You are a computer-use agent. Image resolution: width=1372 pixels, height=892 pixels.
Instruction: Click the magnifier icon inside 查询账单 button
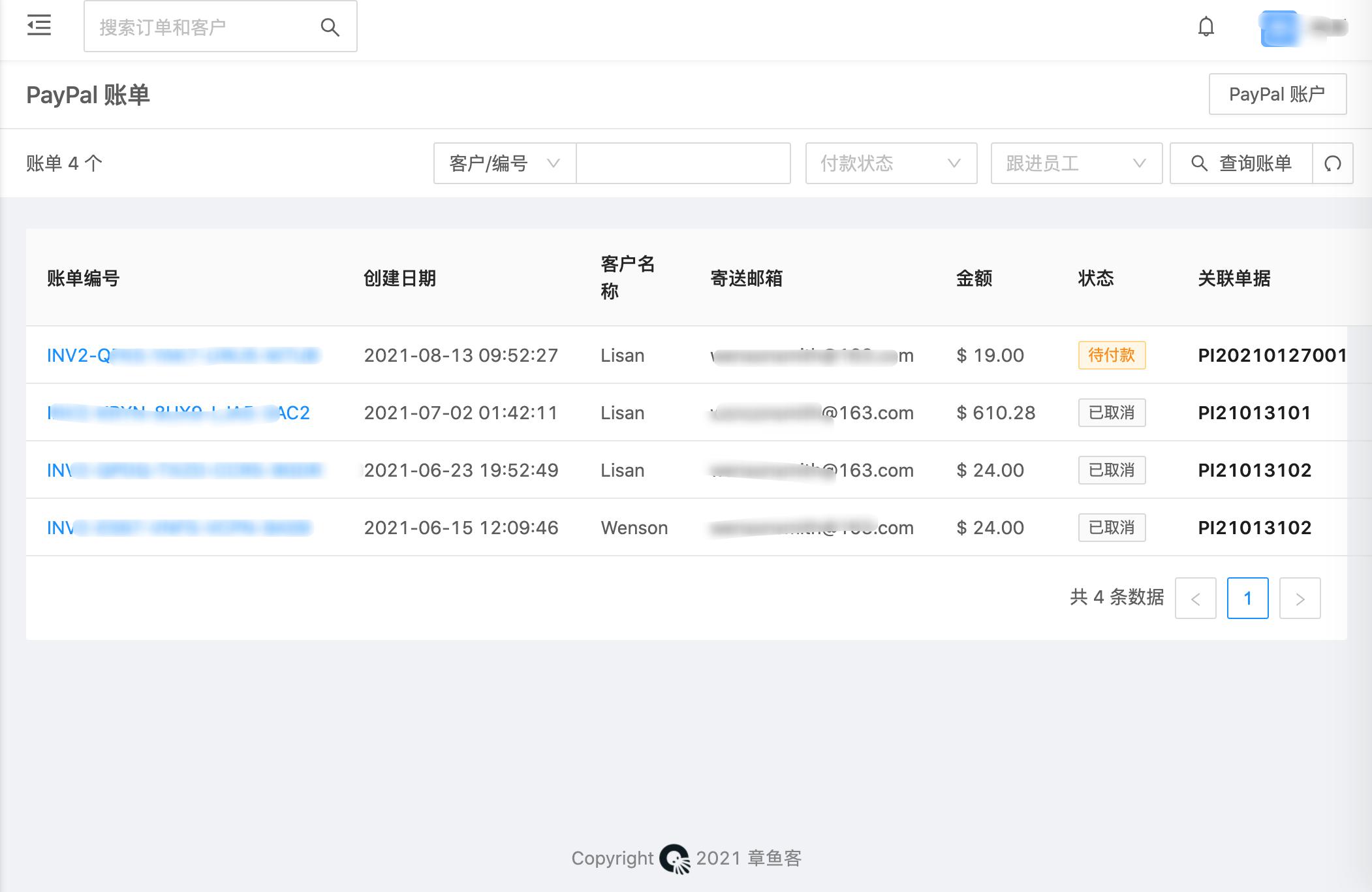(1200, 163)
